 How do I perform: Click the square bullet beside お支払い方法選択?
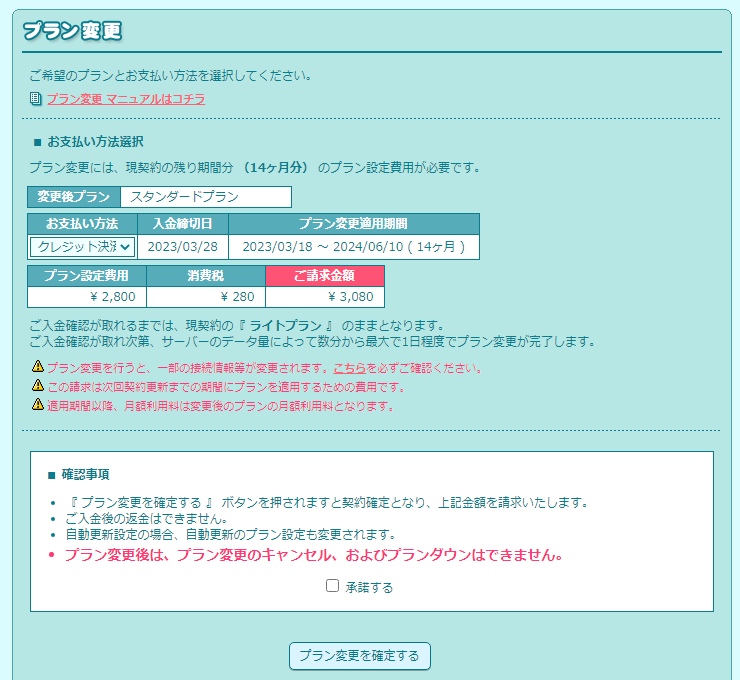pyautogui.click(x=37, y=142)
